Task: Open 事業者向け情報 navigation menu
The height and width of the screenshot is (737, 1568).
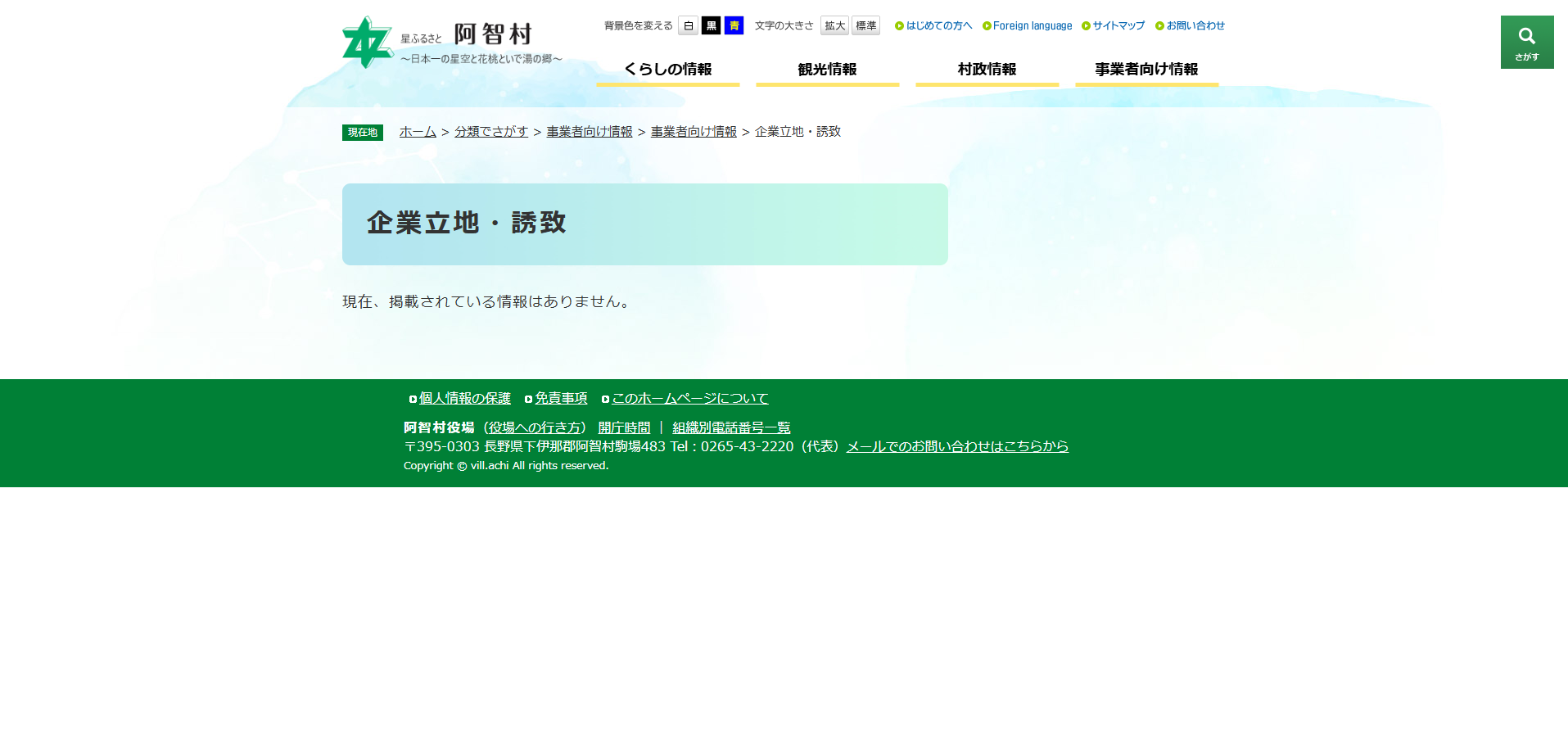Action: coord(1147,70)
